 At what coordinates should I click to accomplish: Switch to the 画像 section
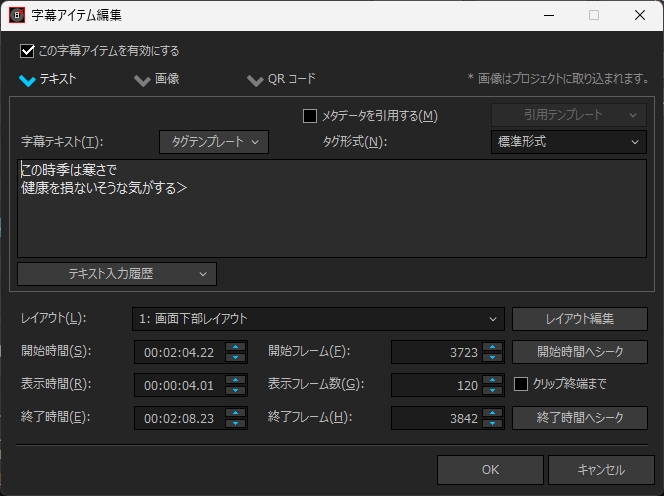tap(157, 79)
